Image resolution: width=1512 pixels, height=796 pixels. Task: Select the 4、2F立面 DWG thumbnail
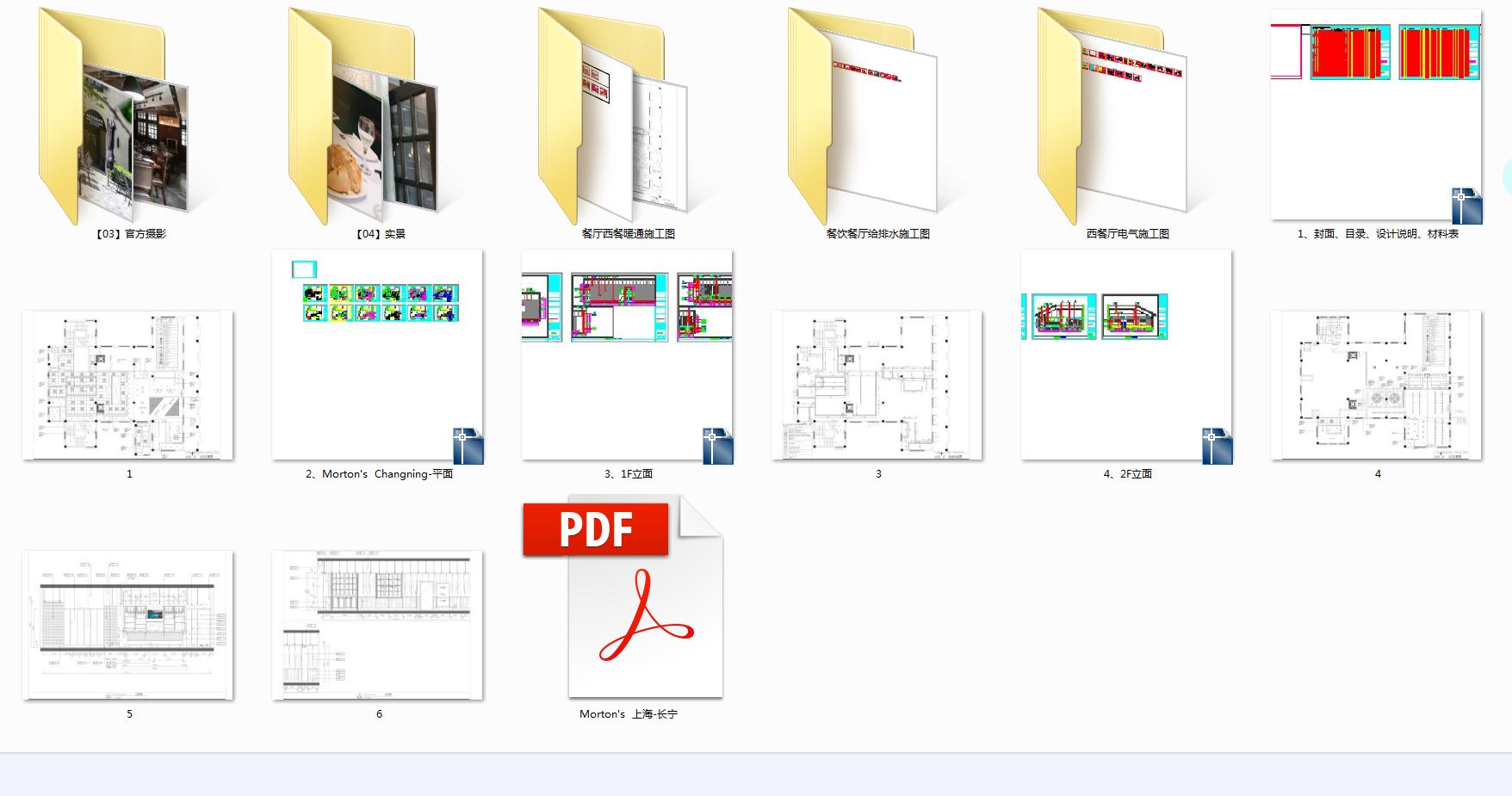coord(1127,355)
